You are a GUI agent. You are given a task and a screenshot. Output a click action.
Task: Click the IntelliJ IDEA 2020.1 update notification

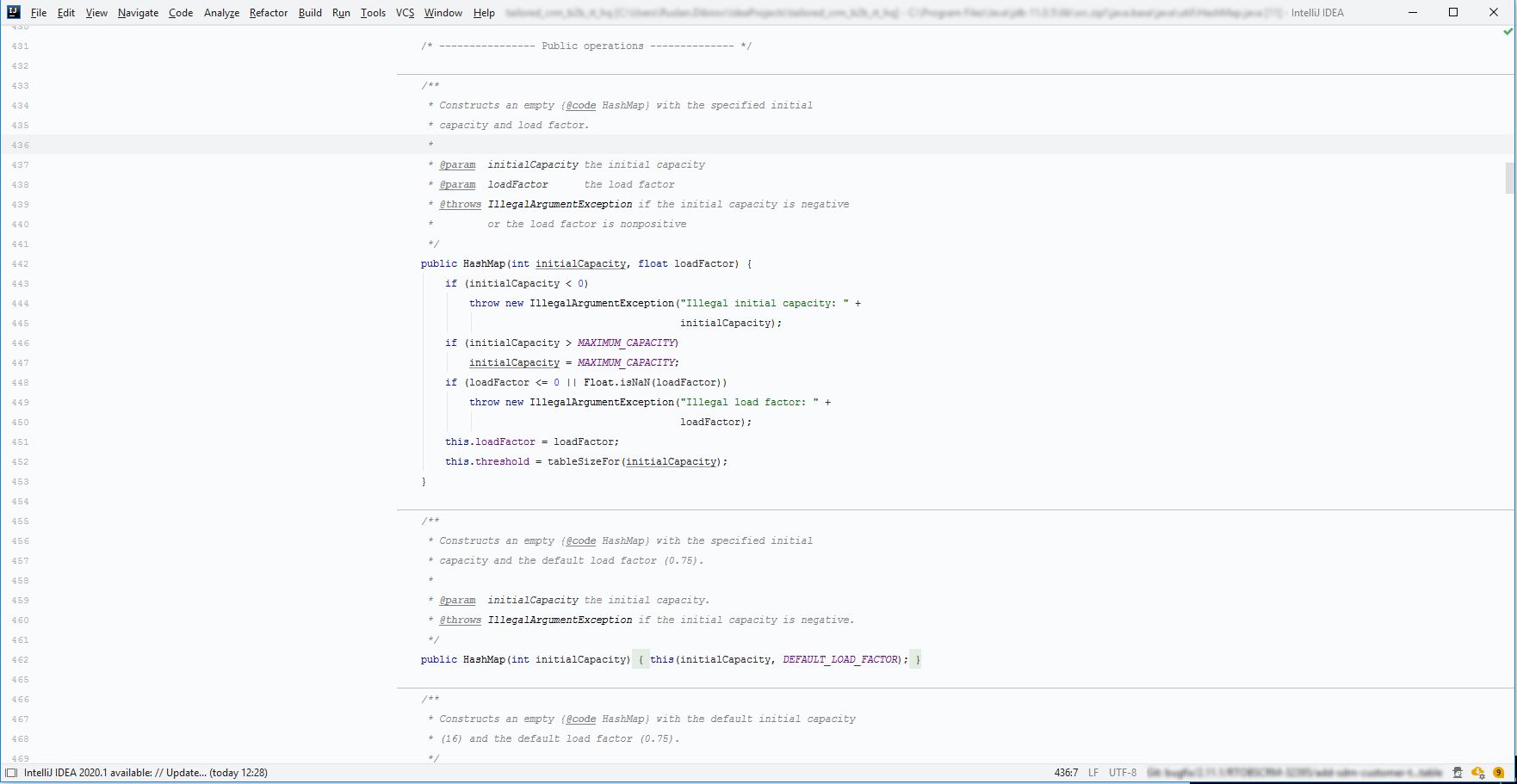pyautogui.click(x=146, y=773)
